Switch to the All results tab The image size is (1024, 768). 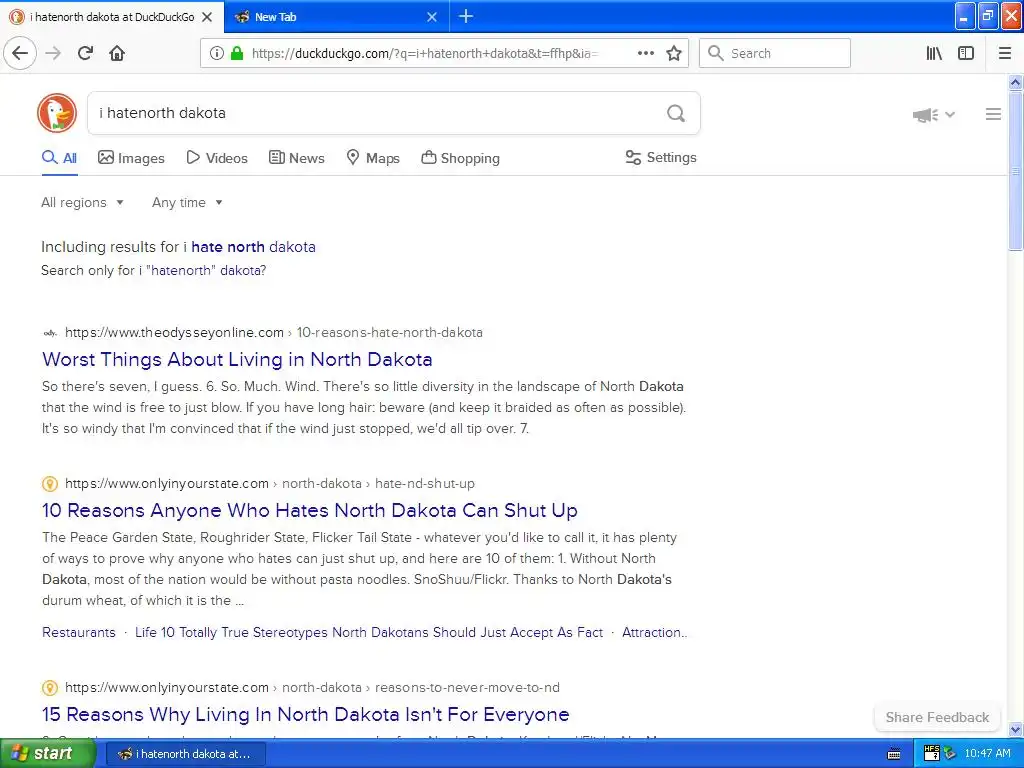59,158
